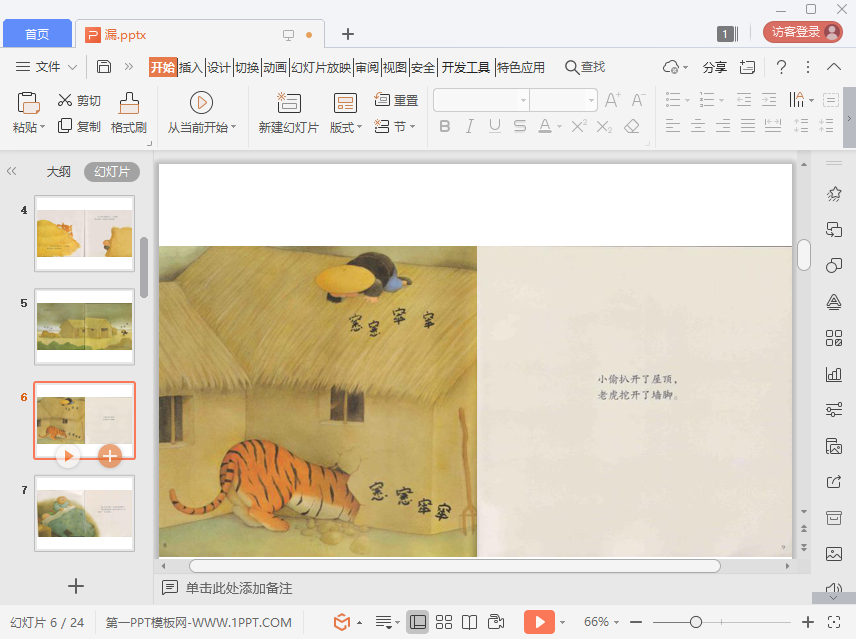Open the Developer Tools ribbon tab

tap(466, 67)
